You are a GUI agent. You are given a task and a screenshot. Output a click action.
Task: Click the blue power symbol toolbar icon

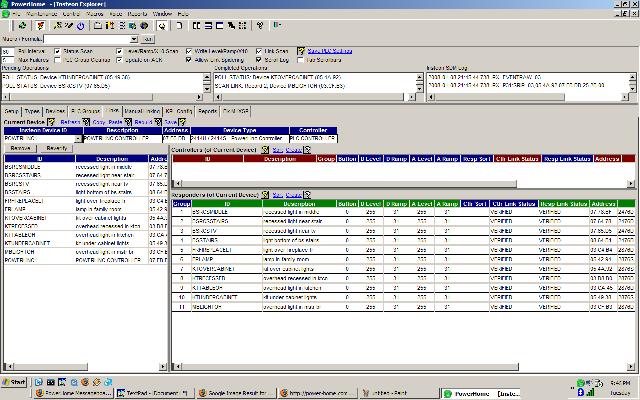[81, 26]
